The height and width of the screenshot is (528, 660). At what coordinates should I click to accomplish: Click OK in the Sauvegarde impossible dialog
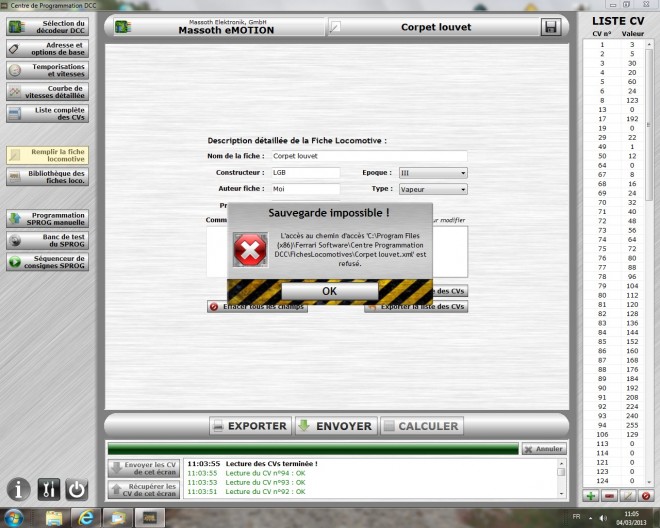tap(330, 291)
